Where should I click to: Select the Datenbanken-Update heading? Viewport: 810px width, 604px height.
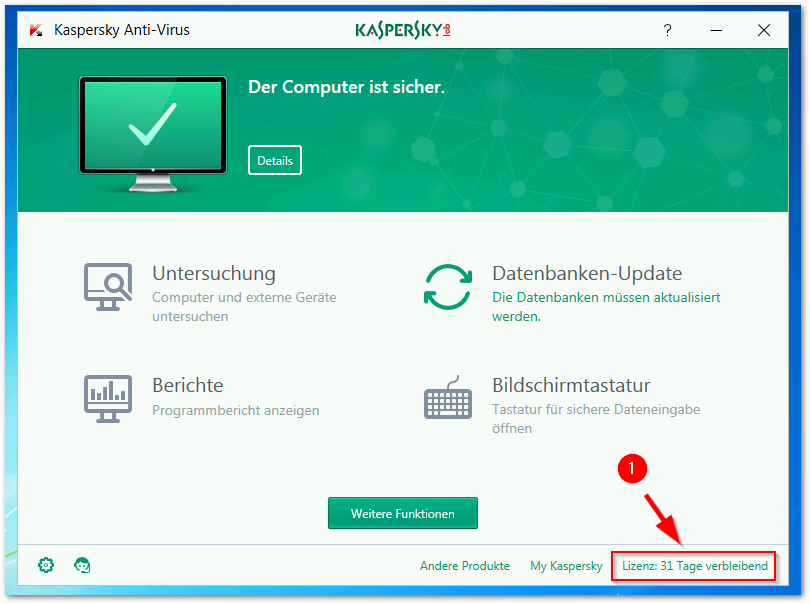587,273
